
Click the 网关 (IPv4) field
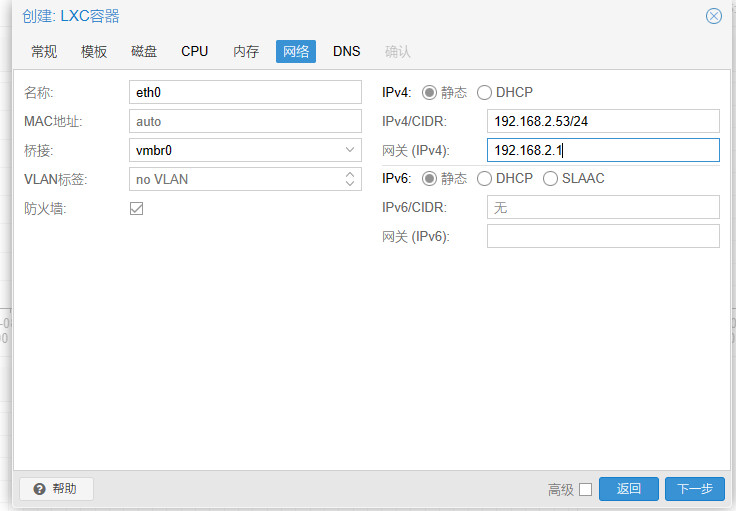coord(603,150)
